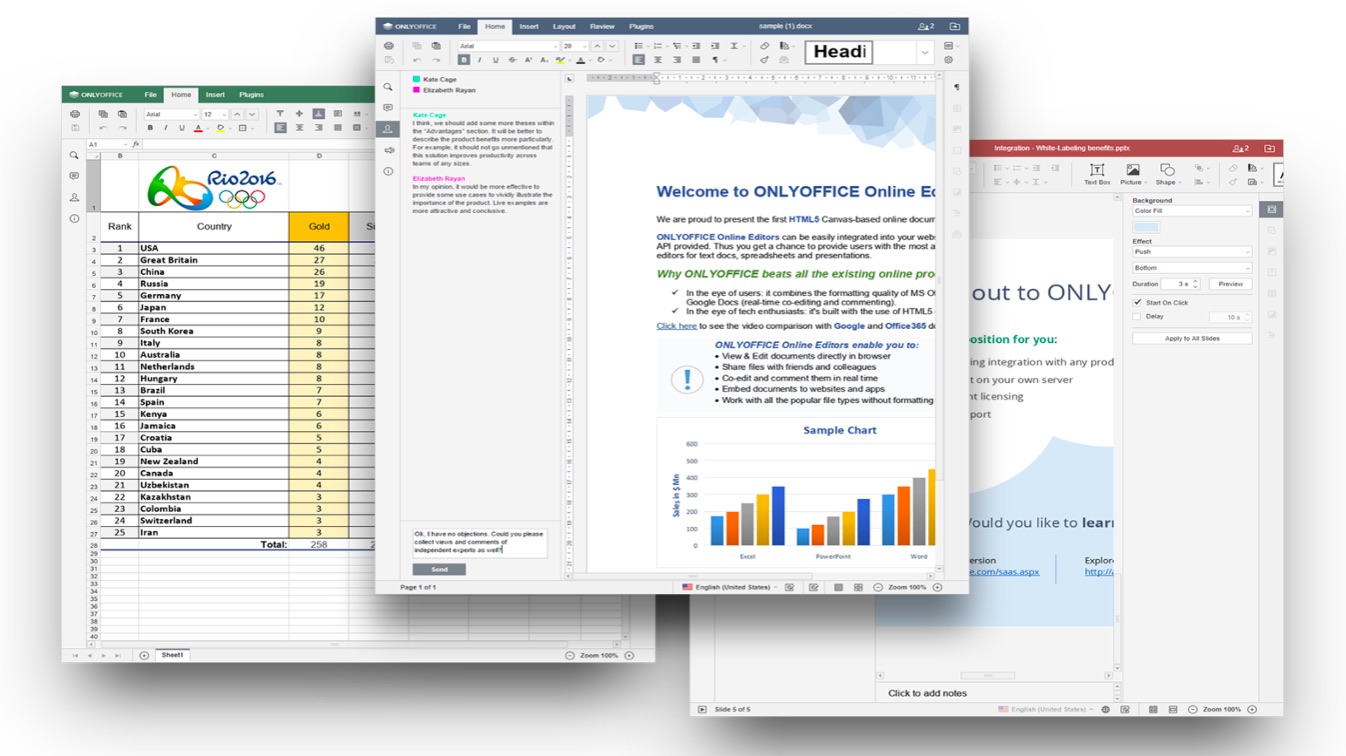Click Bold in the document editor toolbar
Viewport: 1346px width, 756px height.
click(x=464, y=60)
